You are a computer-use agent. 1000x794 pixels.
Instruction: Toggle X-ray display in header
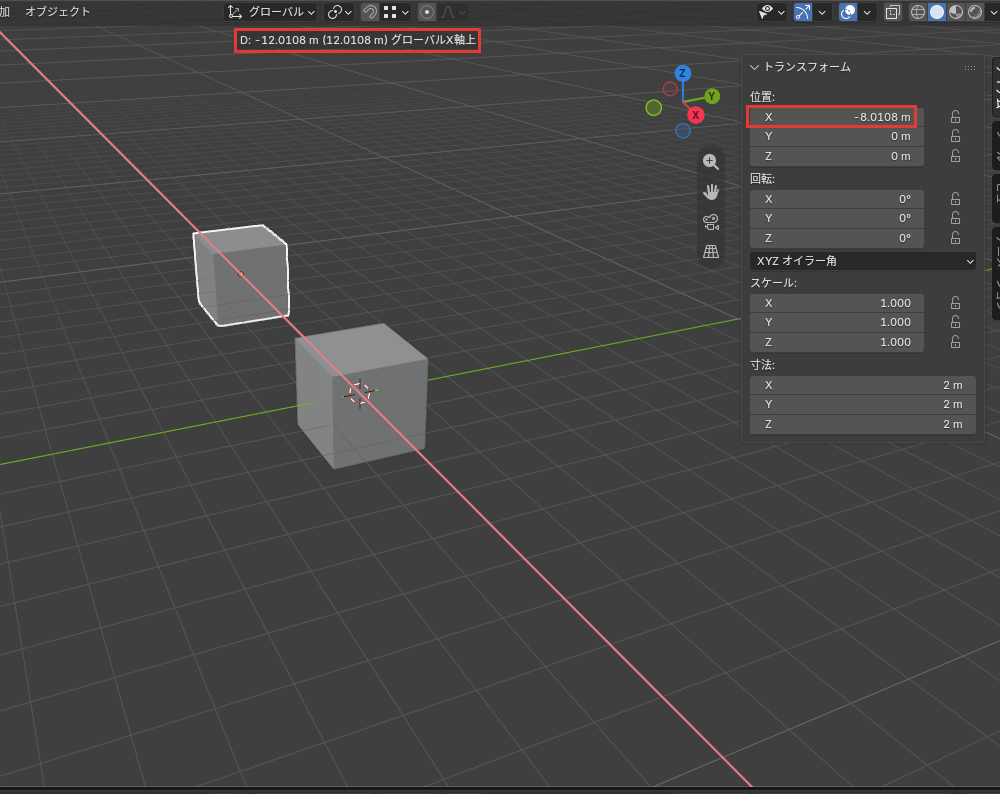click(x=893, y=12)
